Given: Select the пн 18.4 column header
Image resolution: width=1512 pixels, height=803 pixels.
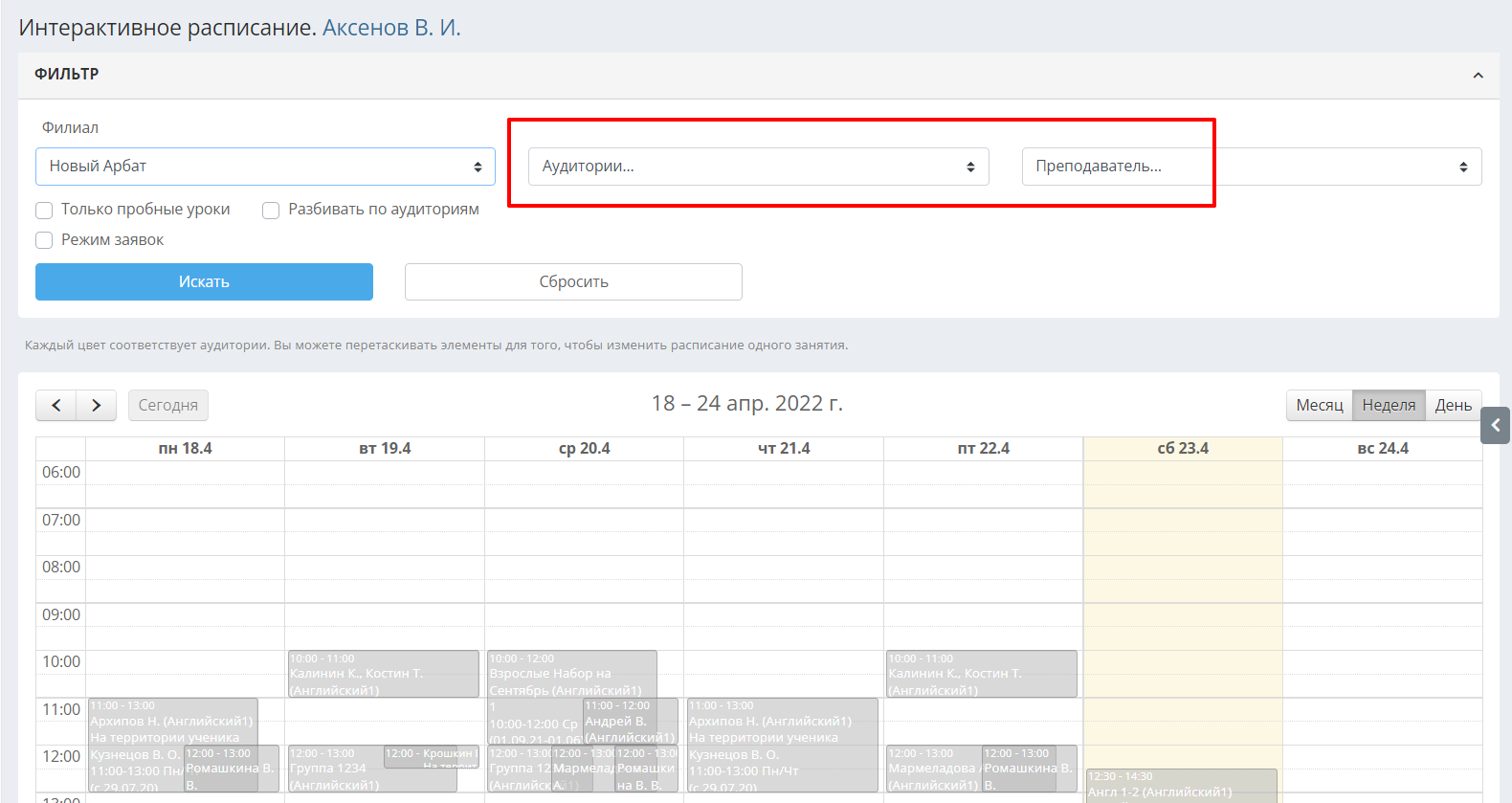Looking at the screenshot, I should click(185, 448).
